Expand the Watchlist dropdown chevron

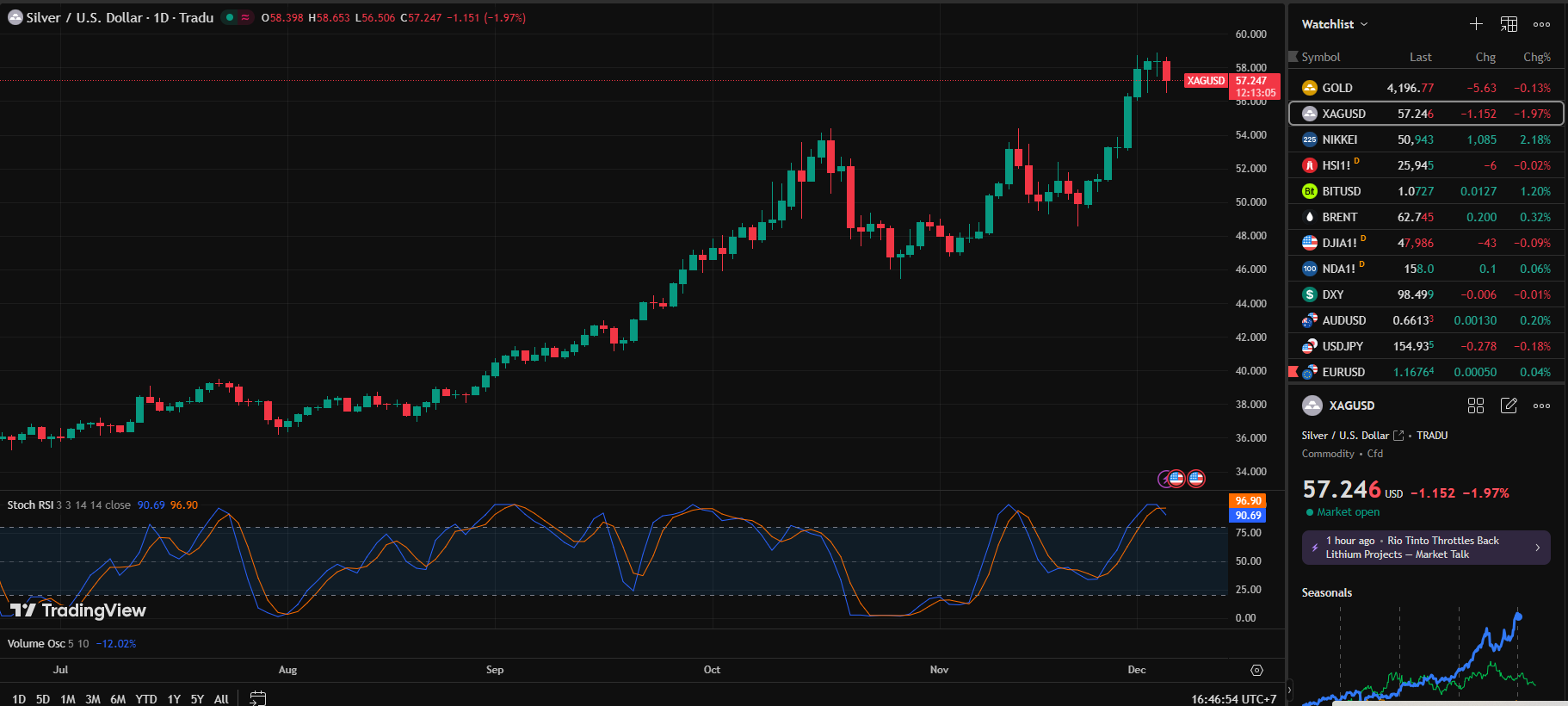click(x=1364, y=24)
